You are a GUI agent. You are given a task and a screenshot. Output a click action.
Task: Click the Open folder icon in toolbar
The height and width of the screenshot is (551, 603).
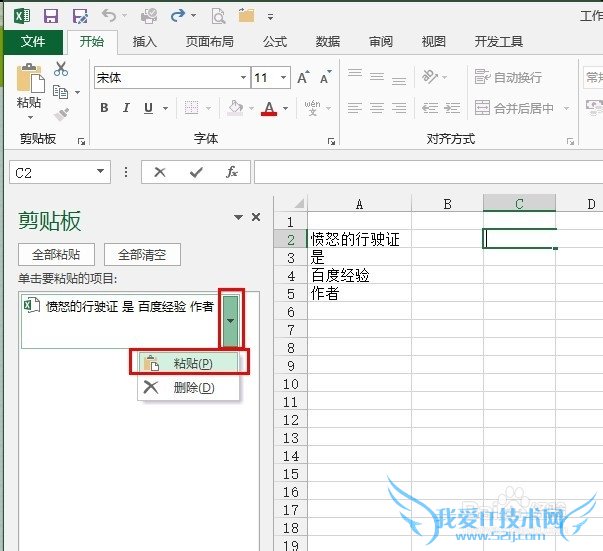click(246, 16)
